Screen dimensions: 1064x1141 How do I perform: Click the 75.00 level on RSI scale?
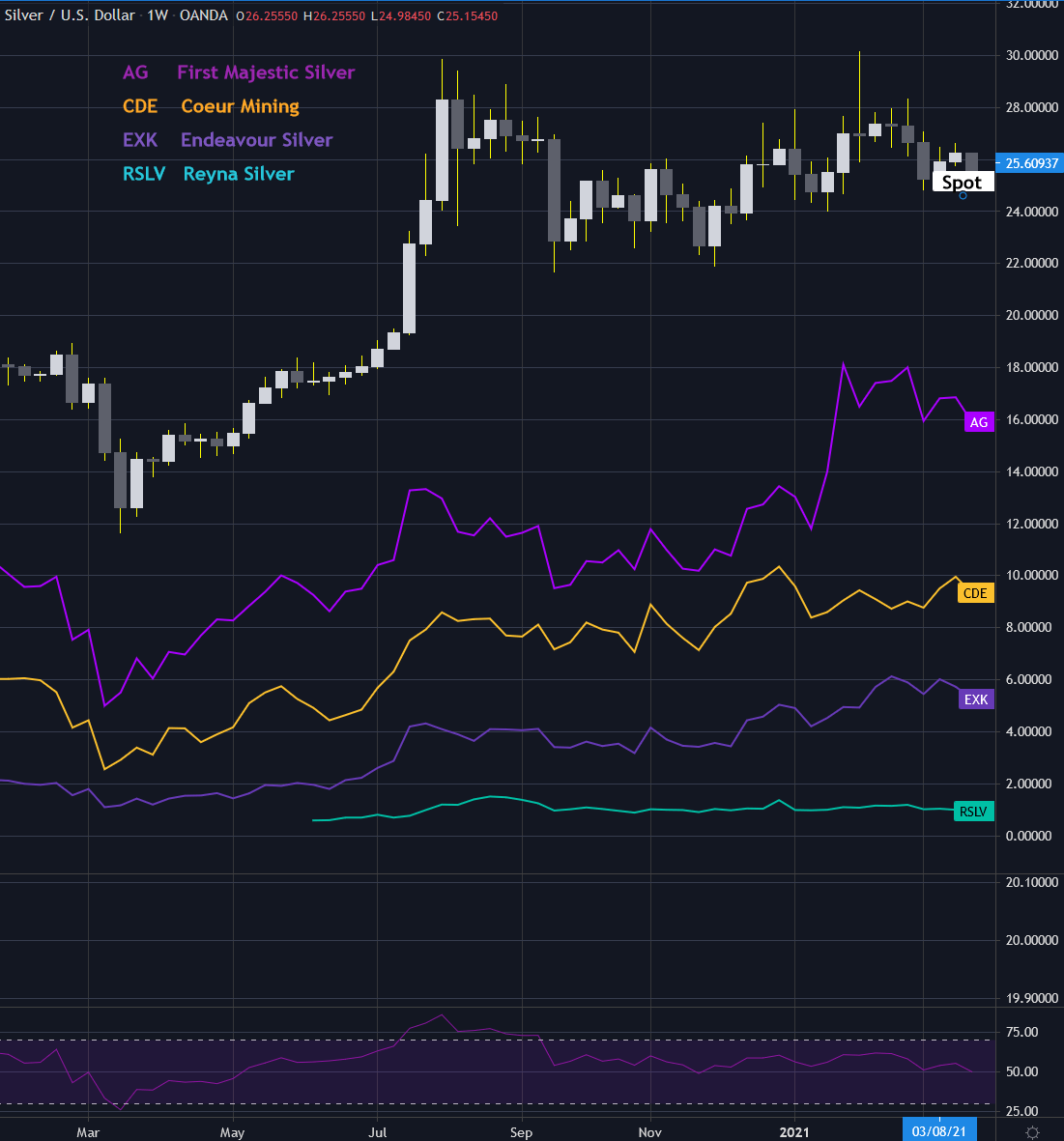click(1021, 1032)
